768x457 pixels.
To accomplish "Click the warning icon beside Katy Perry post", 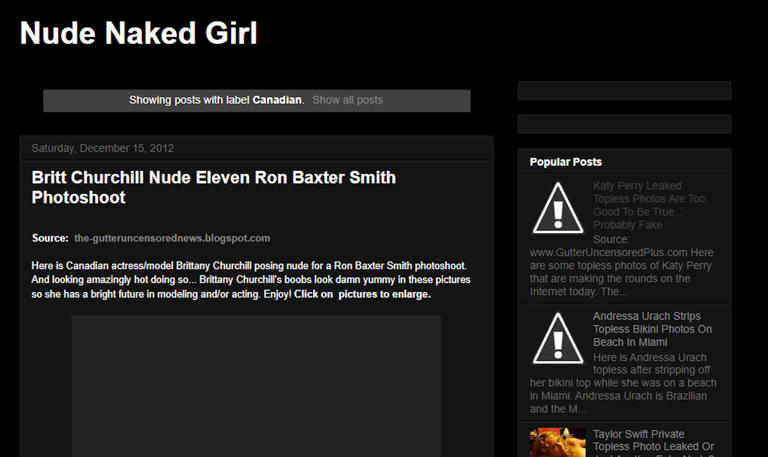I will pyautogui.click(x=558, y=207).
